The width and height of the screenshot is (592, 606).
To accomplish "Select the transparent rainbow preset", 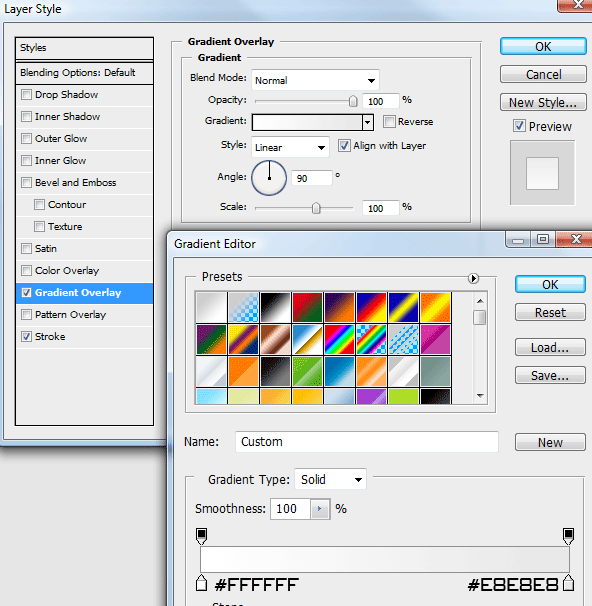I will coord(371,339).
